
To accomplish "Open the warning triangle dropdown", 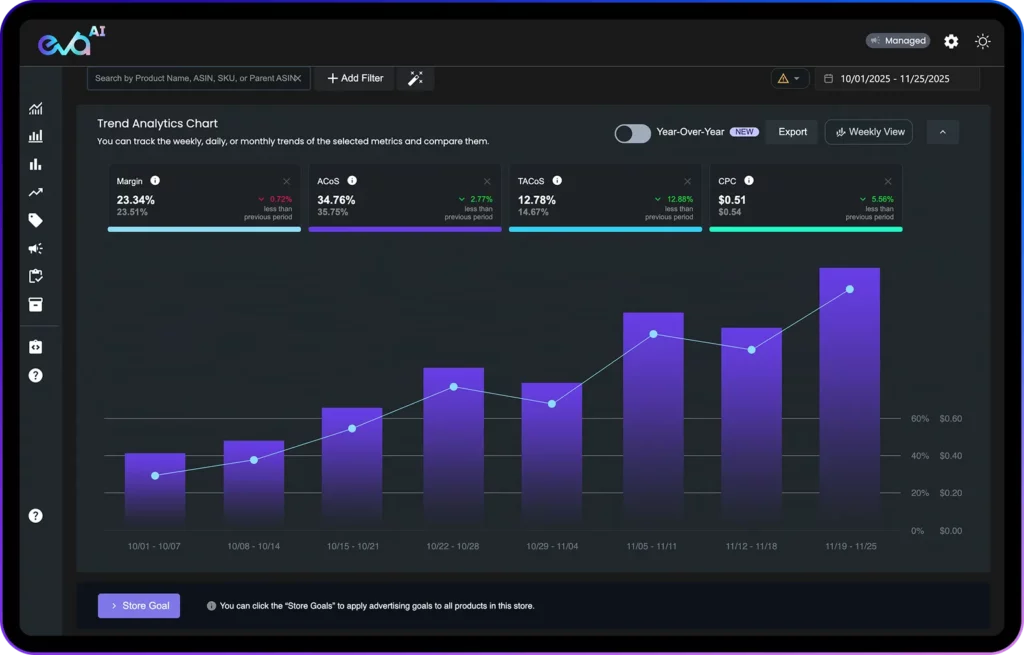I will [x=789, y=77].
